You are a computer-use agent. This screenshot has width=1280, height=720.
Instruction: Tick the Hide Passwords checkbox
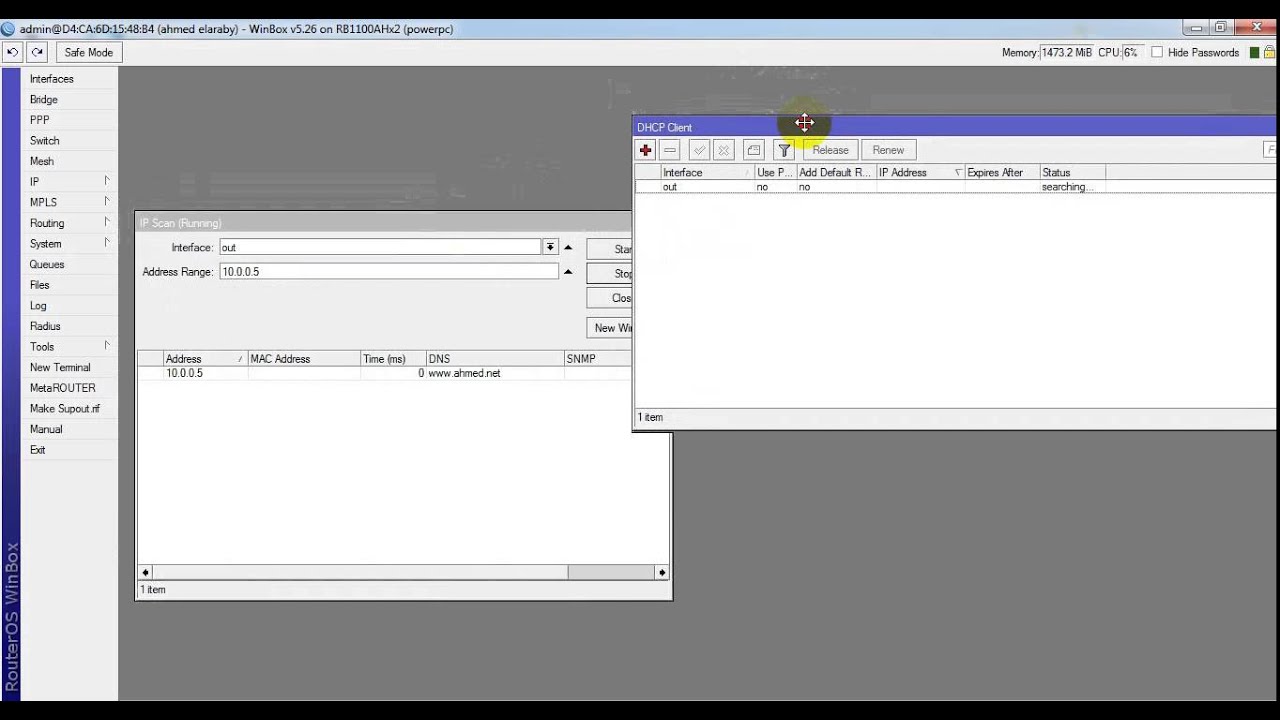coord(1157,52)
